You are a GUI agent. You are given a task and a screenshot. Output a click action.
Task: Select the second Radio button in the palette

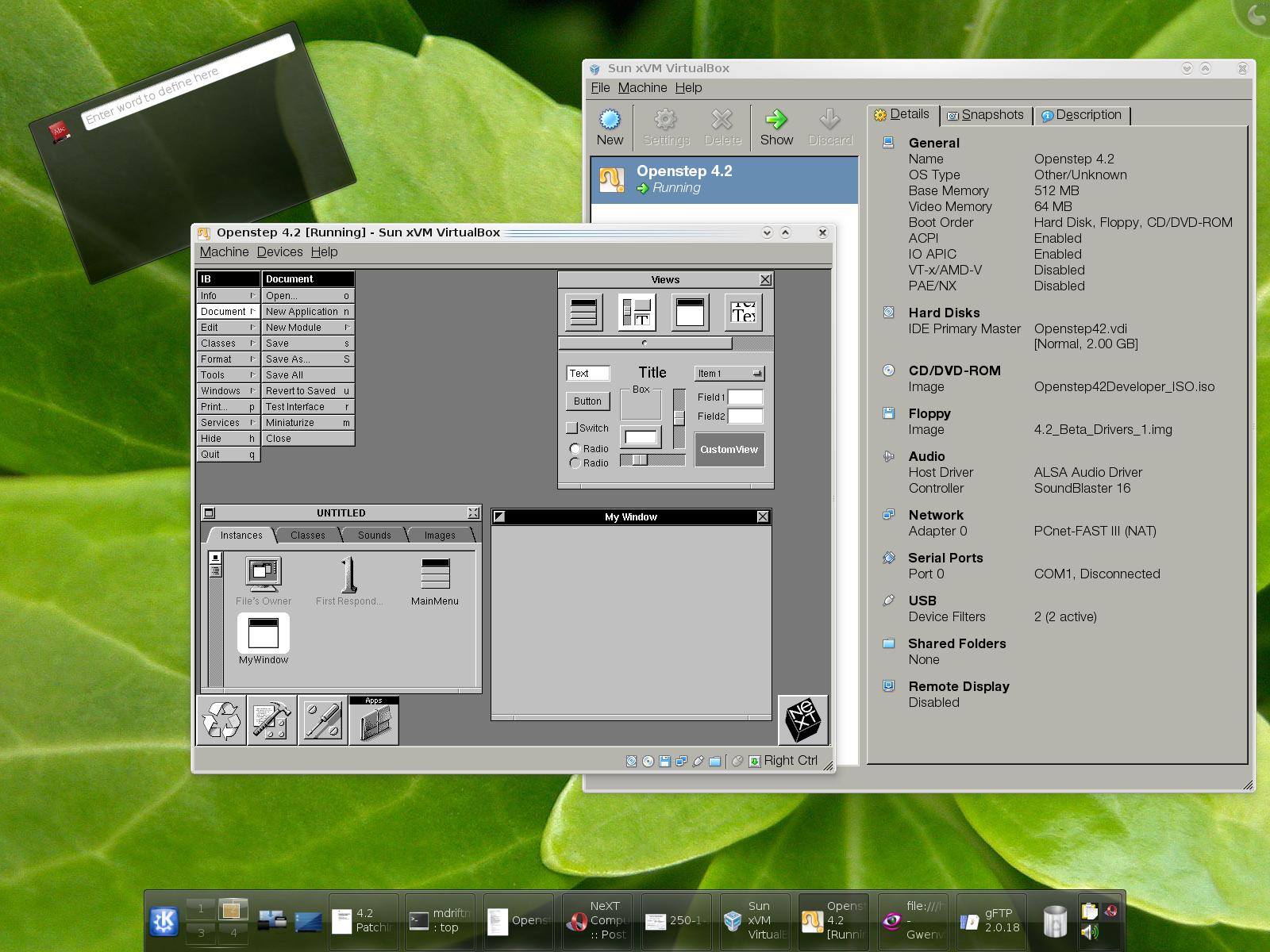pos(575,463)
